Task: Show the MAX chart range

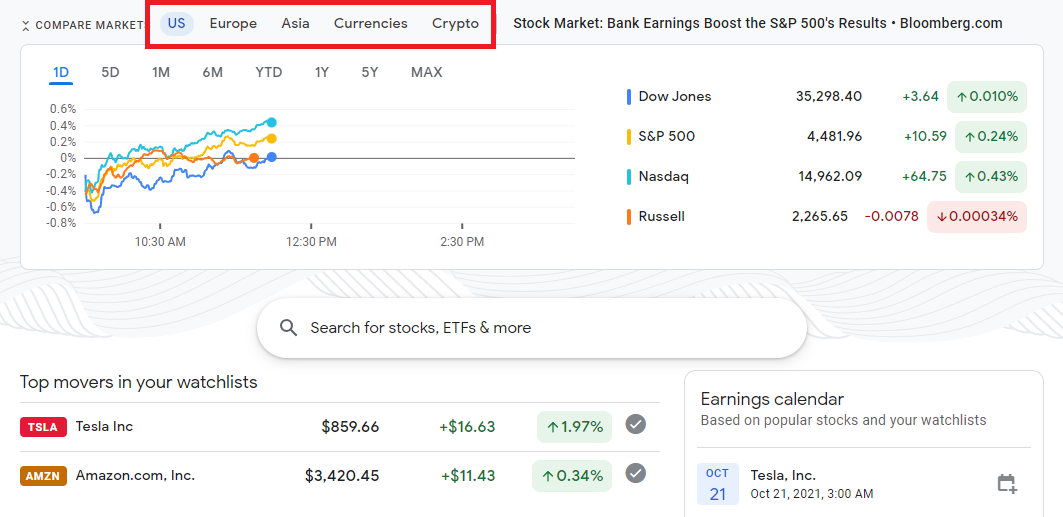Action: pyautogui.click(x=426, y=73)
